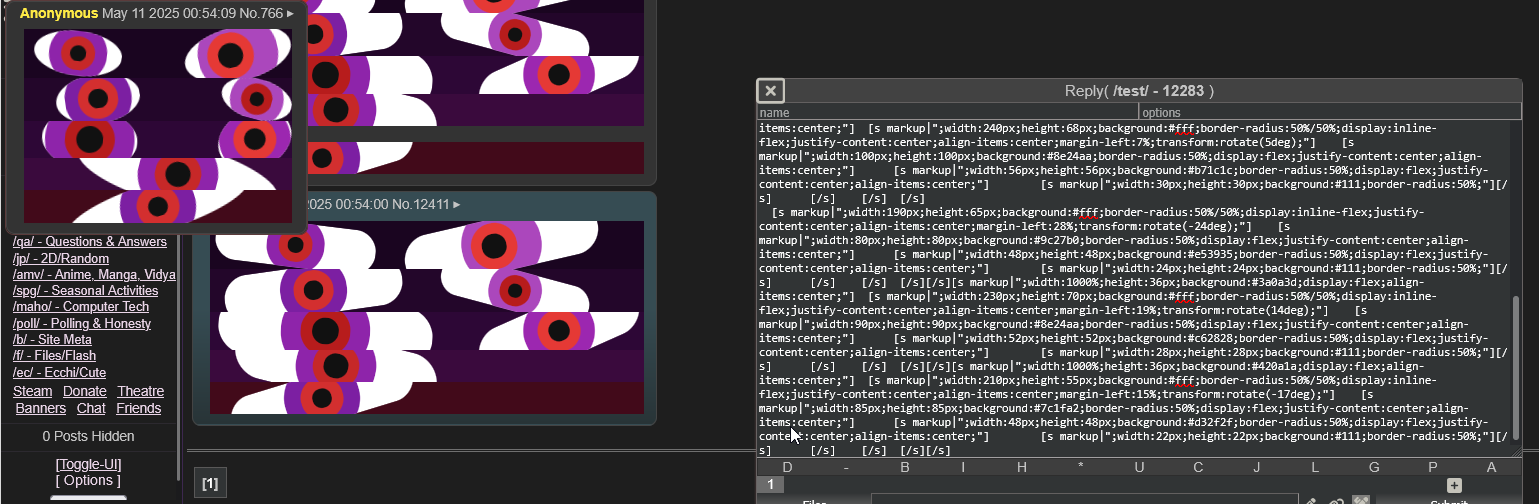Click the options field in reply form

1330,113
